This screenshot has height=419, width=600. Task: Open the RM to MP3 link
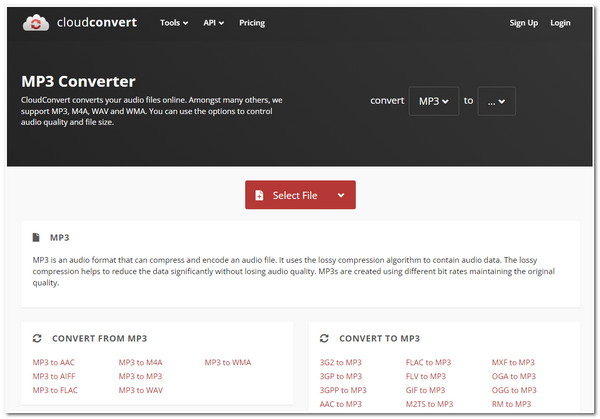[x=512, y=404]
